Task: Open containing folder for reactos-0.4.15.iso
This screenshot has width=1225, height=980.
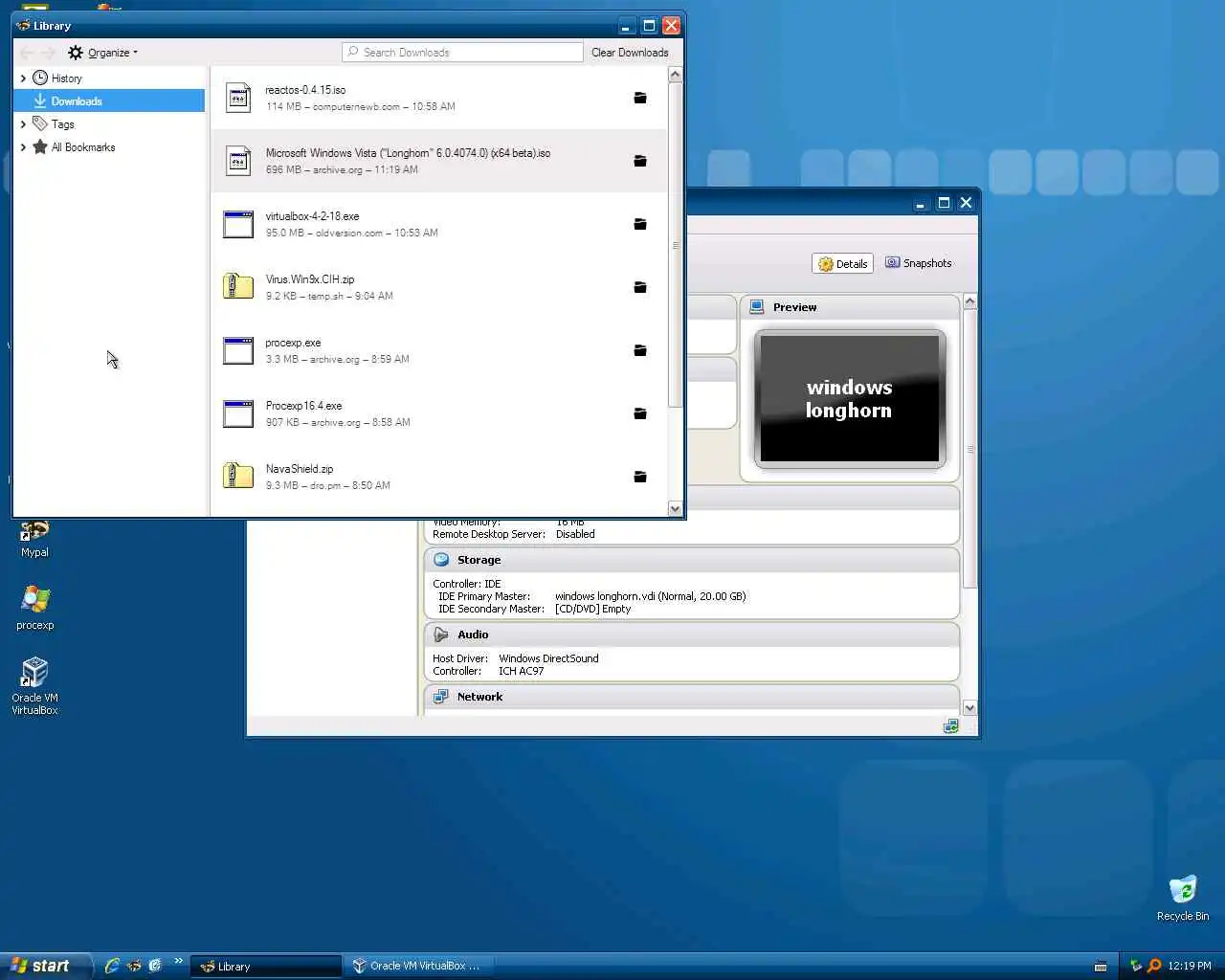Action: click(640, 98)
